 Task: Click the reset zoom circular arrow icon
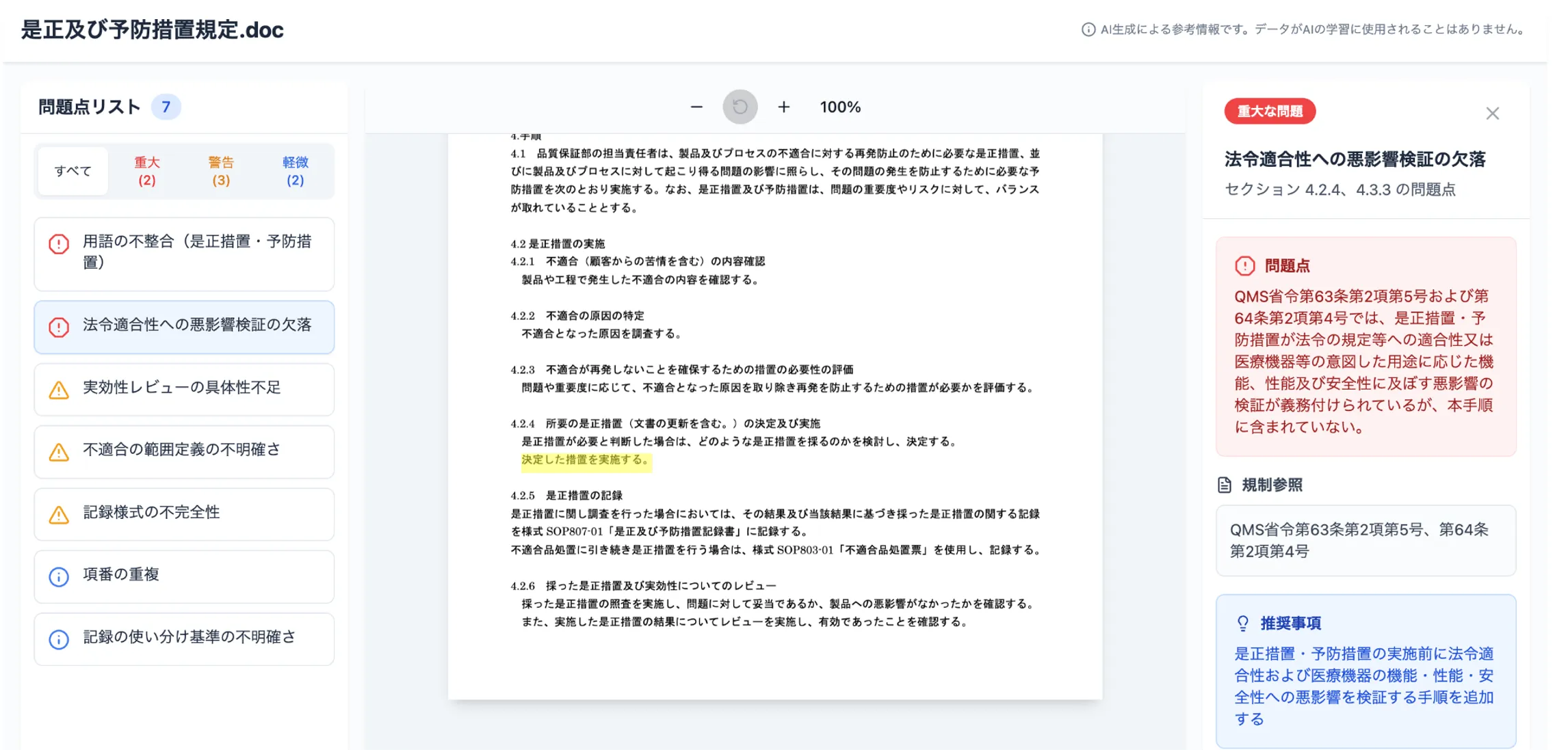(740, 107)
